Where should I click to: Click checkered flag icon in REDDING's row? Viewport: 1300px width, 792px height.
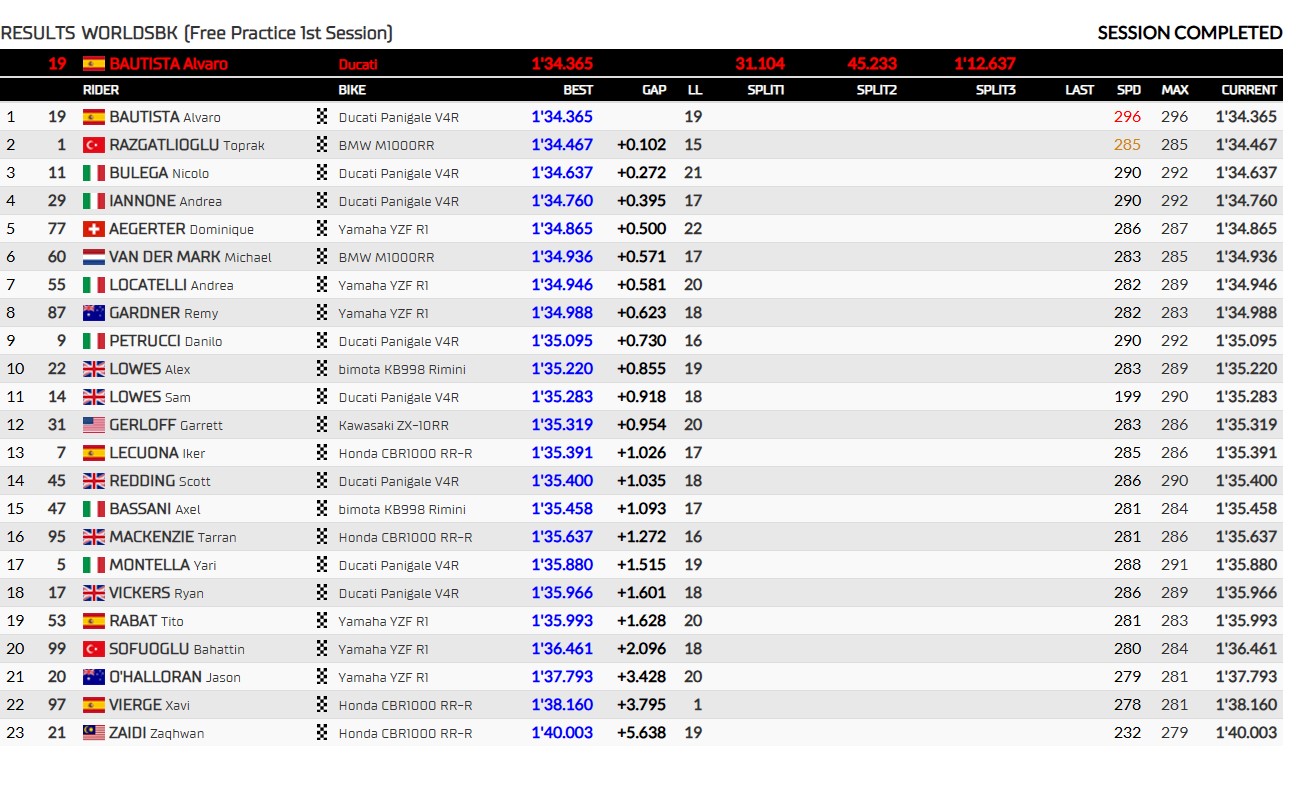tap(322, 481)
